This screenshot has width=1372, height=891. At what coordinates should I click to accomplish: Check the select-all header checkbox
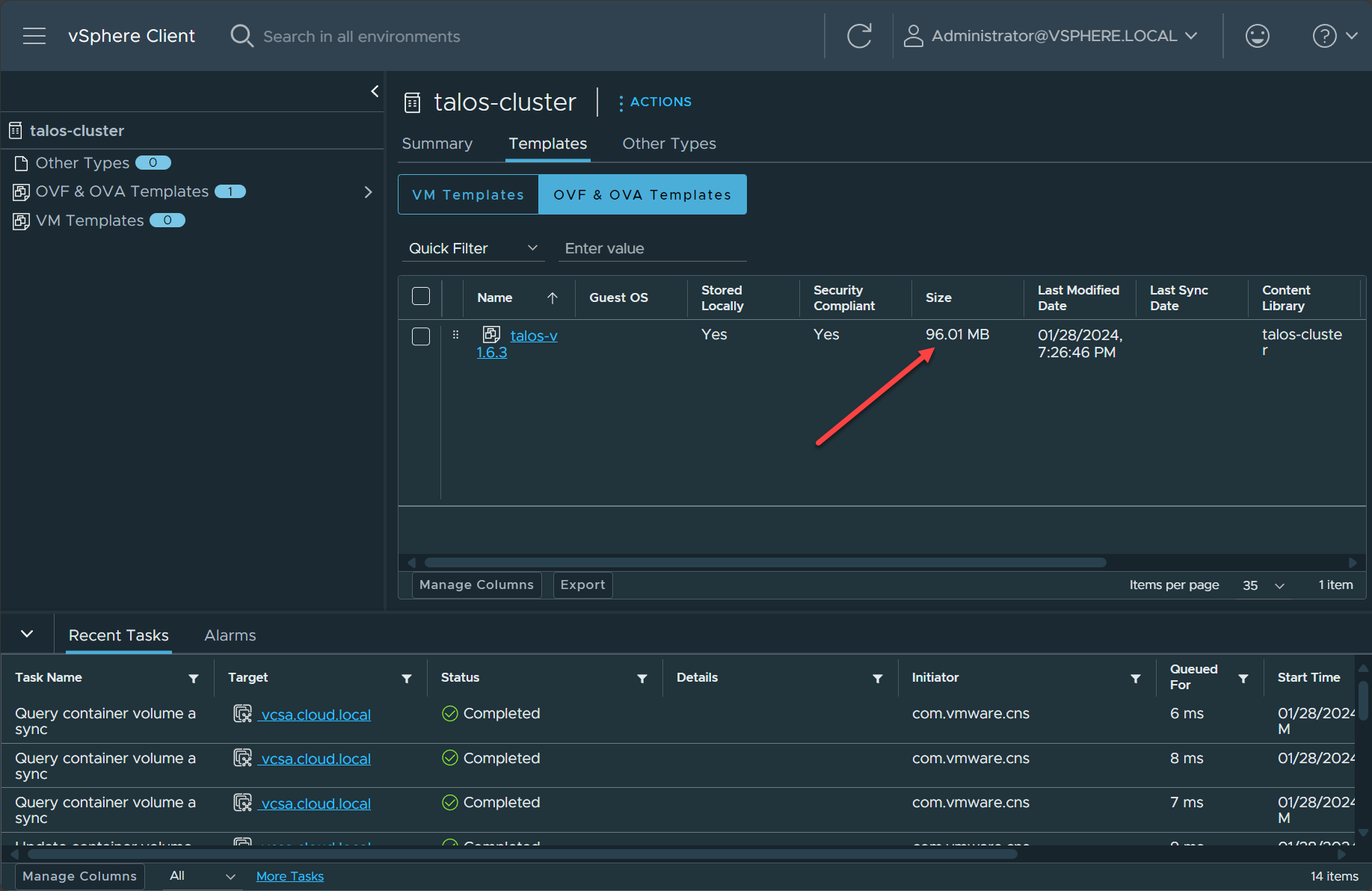(x=421, y=297)
